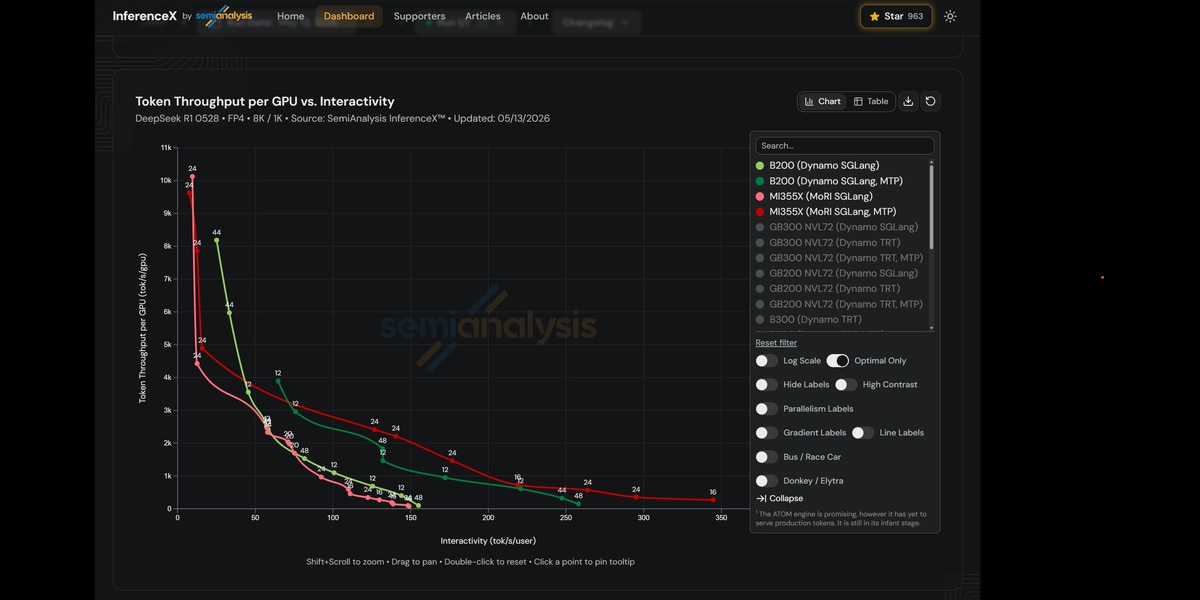This screenshot has width=1200, height=600.
Task: Enable GB300 NVL72 (Dynamo TRT, MTP) series
Action: click(839, 258)
